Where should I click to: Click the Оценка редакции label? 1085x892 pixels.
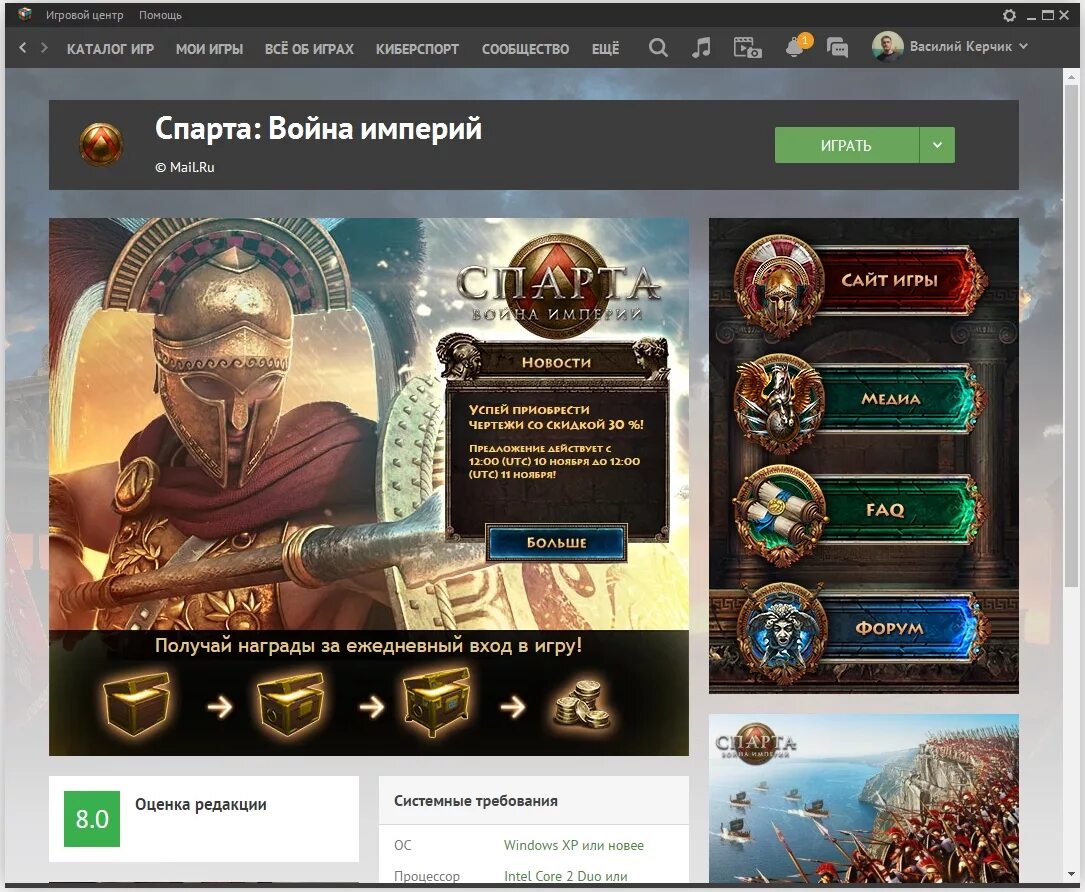201,804
